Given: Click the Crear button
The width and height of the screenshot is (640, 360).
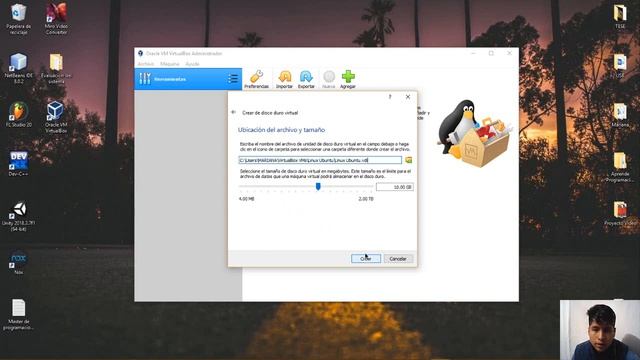Looking at the screenshot, I should click(366, 259).
